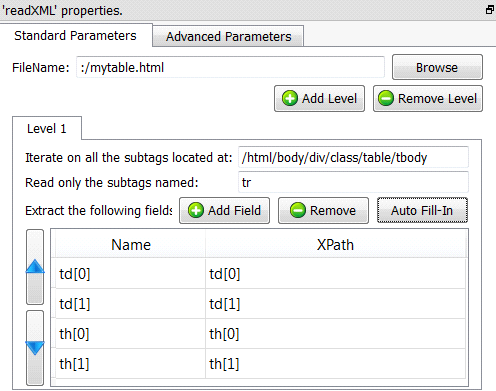
Task: Click the subtags named 'tr' field
Action: click(x=353, y=182)
